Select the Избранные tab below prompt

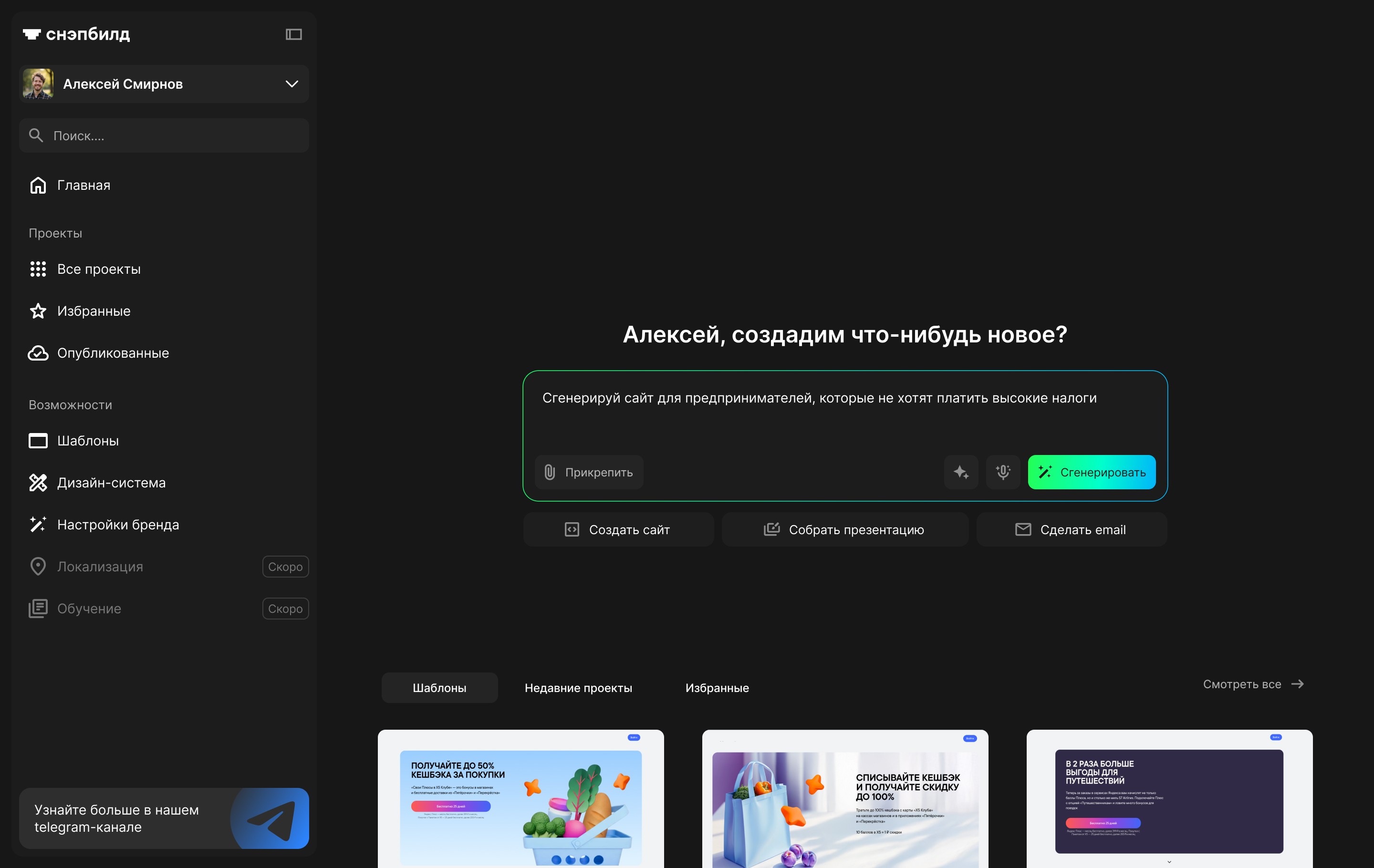coord(717,688)
